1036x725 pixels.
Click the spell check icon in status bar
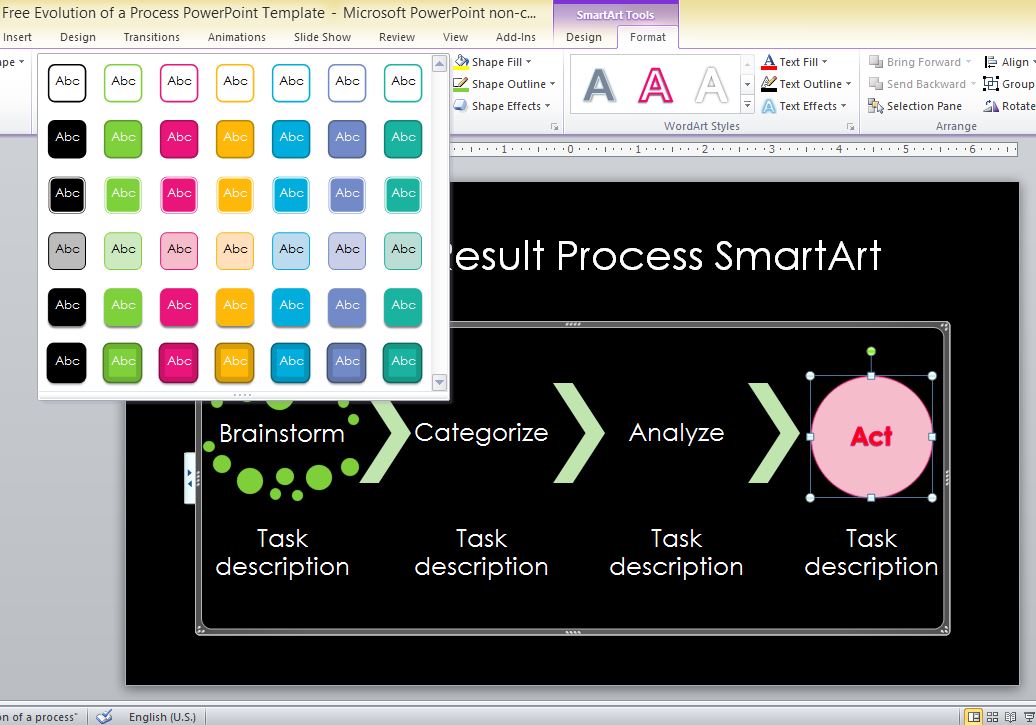(x=103, y=716)
